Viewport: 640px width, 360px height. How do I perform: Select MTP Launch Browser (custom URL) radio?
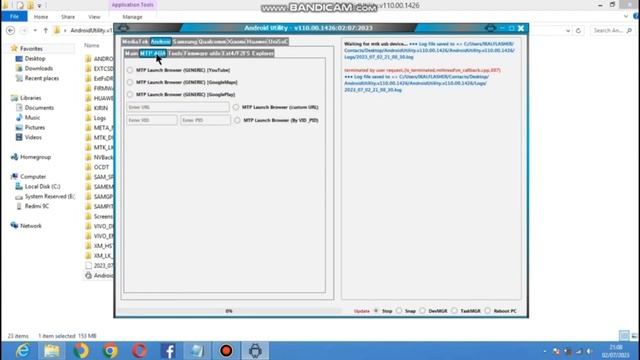[x=236, y=107]
